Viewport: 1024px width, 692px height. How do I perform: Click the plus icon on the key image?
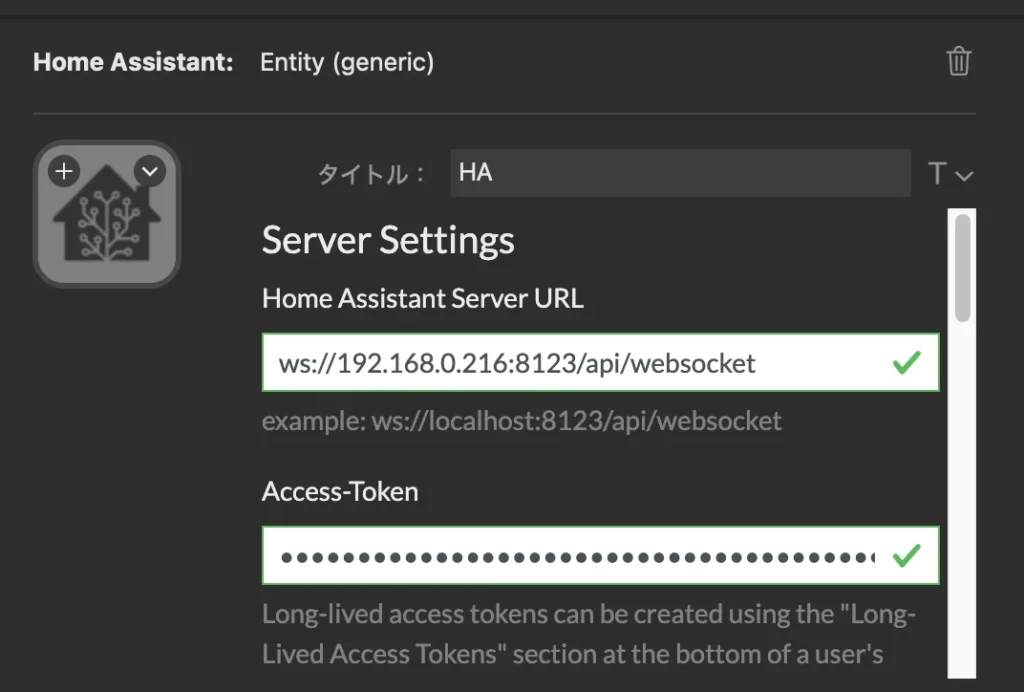[64, 172]
